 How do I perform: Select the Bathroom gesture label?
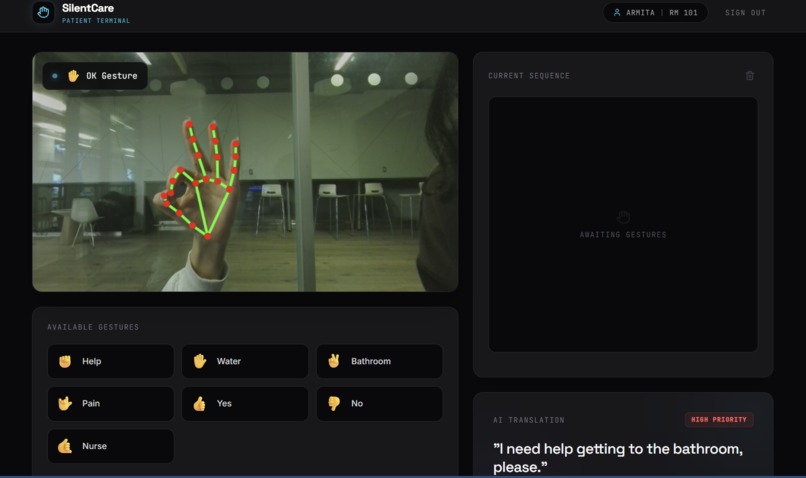(x=371, y=361)
